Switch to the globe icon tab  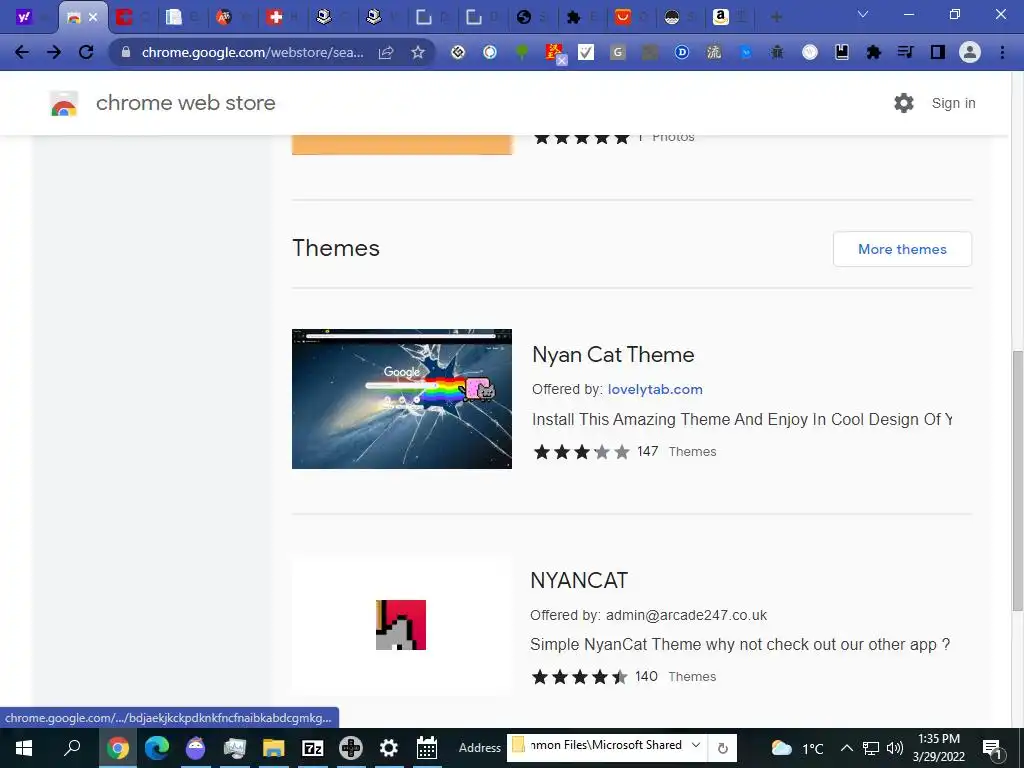pos(524,17)
